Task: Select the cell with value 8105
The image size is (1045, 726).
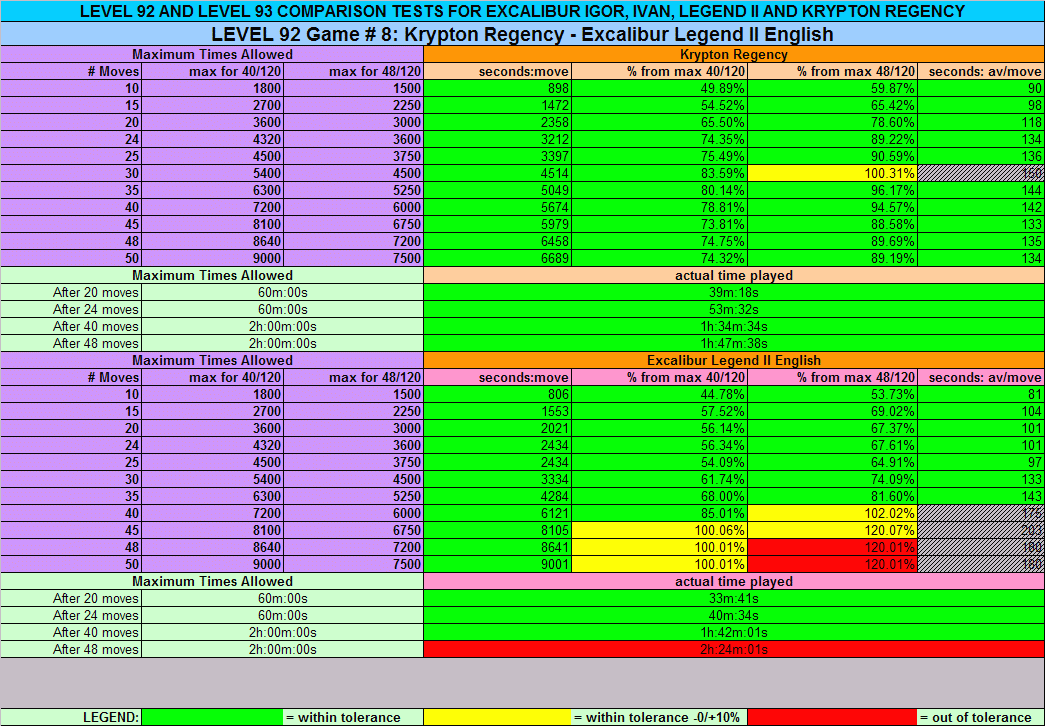Action: [x=497, y=531]
